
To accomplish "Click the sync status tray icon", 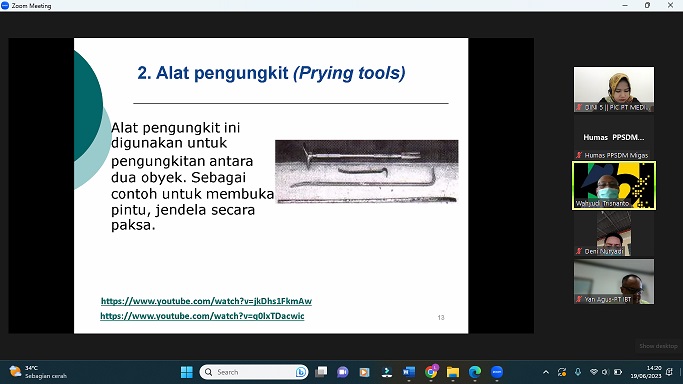I will 562,372.
